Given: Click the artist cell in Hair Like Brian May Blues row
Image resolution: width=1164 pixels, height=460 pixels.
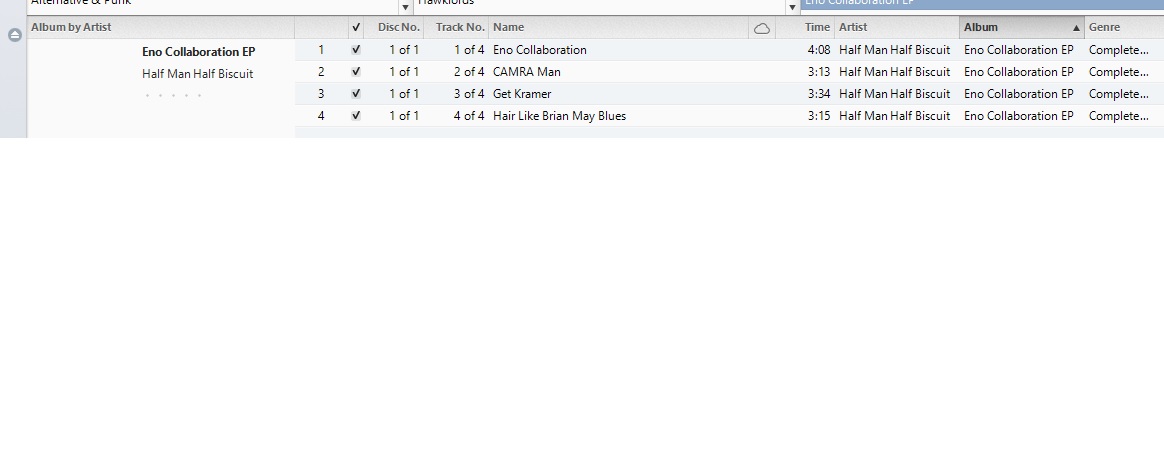Looking at the screenshot, I should (895, 116).
